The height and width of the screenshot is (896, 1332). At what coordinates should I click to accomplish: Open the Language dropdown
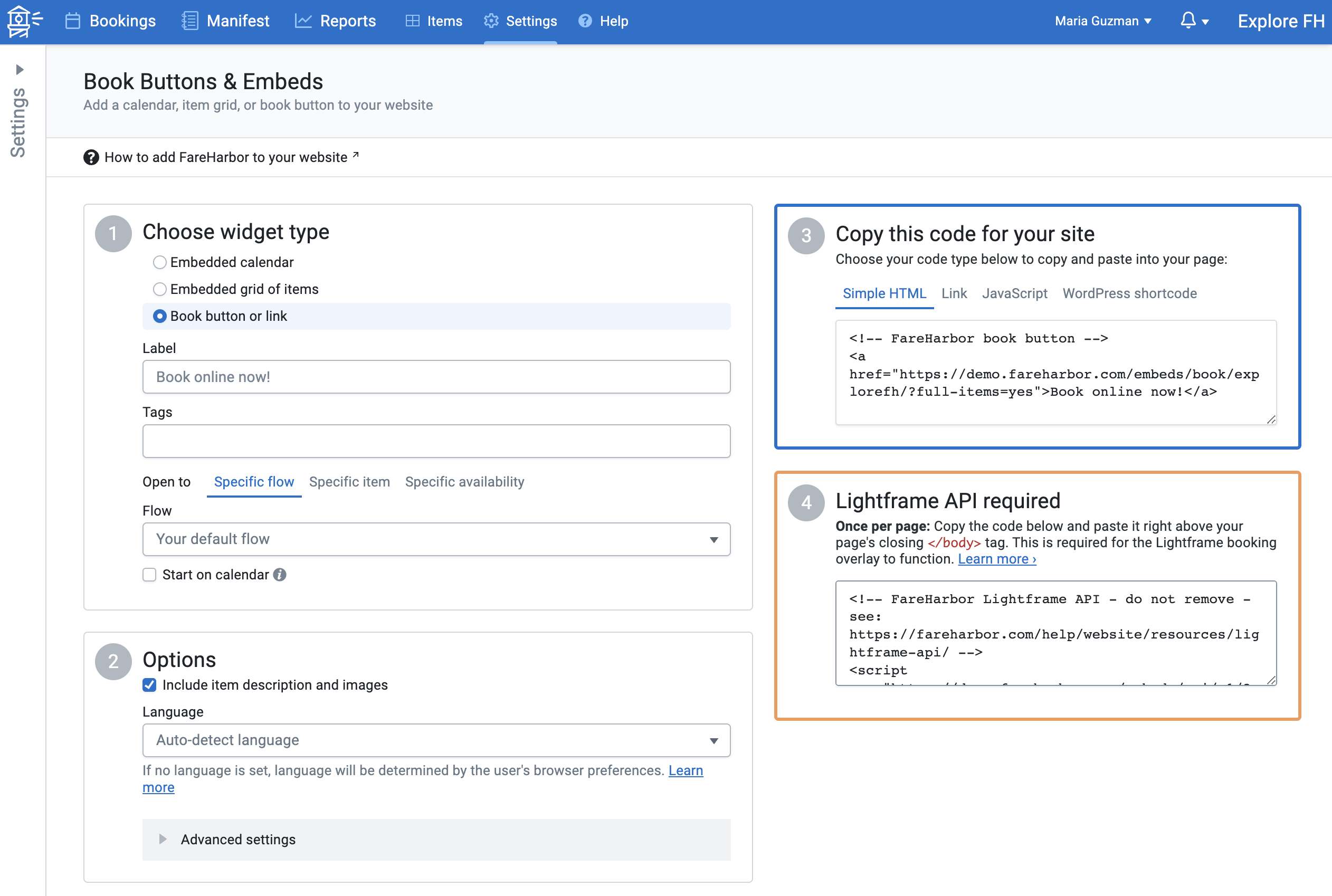click(436, 740)
